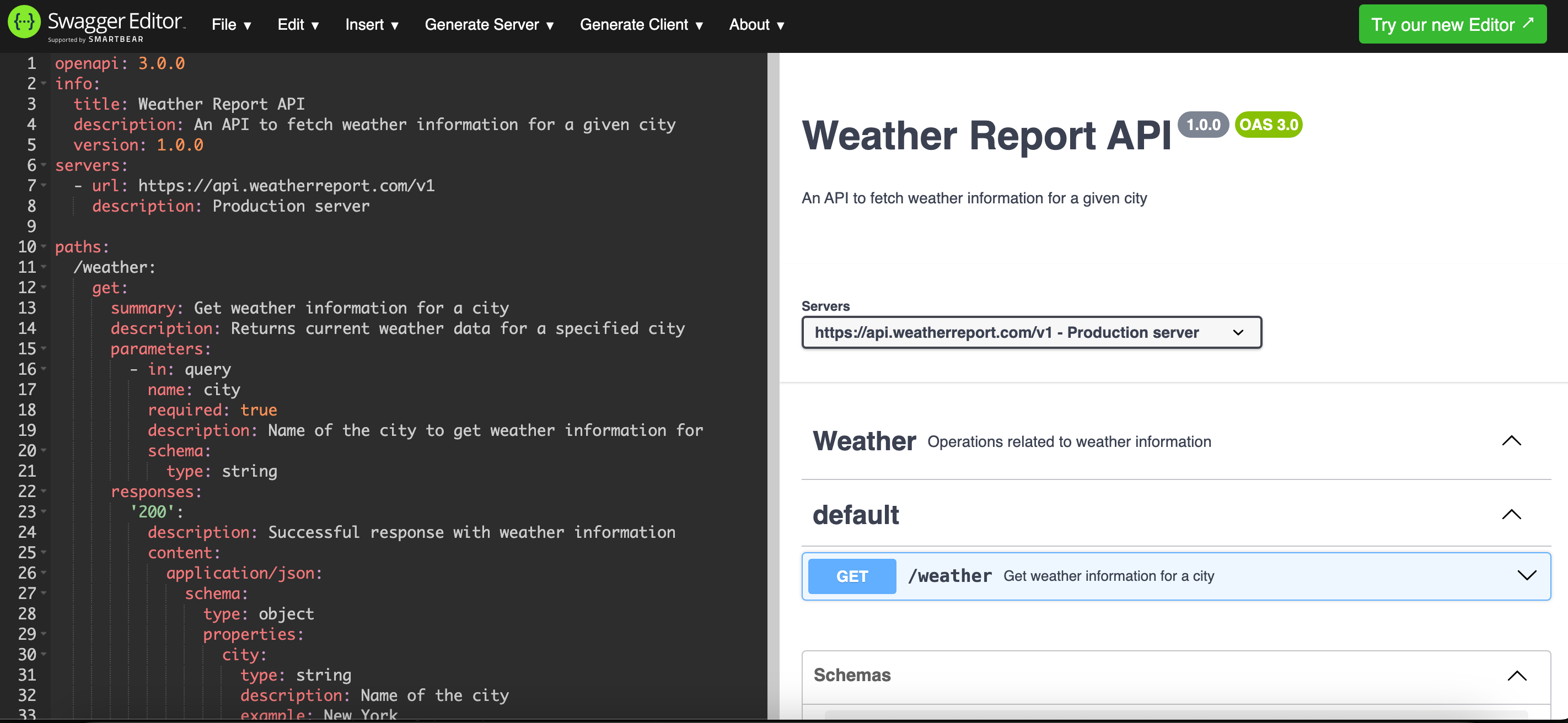Image resolution: width=1568 pixels, height=723 pixels.
Task: Click the 'name: city' line
Action: point(194,390)
